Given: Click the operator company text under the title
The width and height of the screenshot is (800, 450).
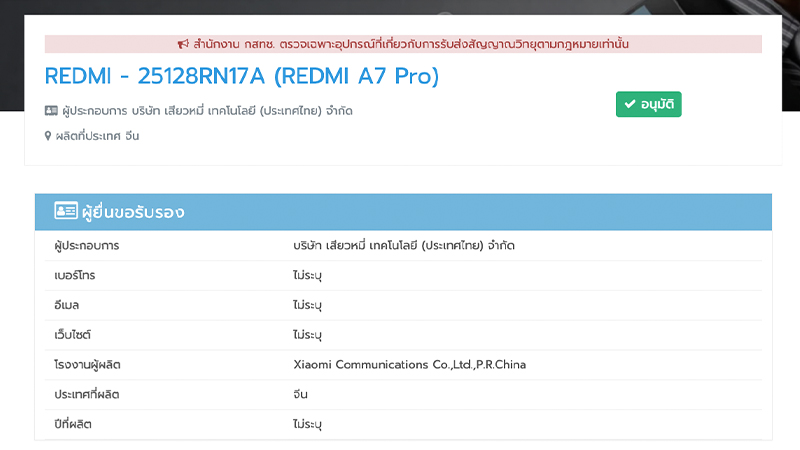Looking at the screenshot, I should point(207,111).
